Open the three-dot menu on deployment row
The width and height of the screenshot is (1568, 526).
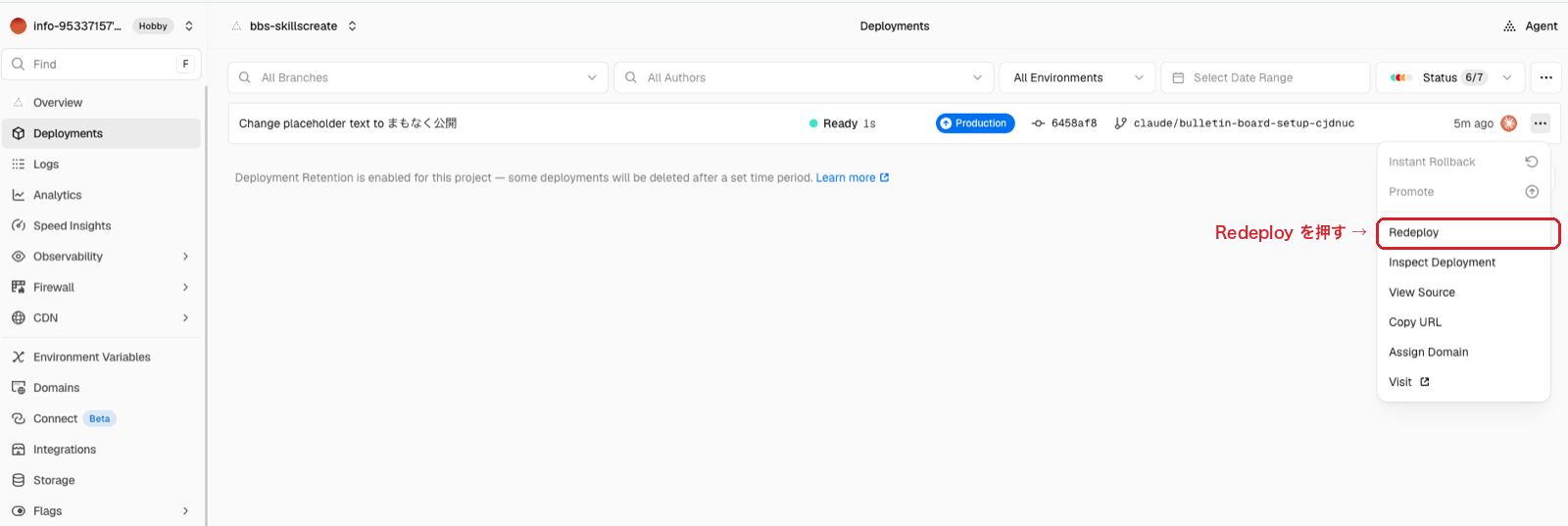(1541, 123)
